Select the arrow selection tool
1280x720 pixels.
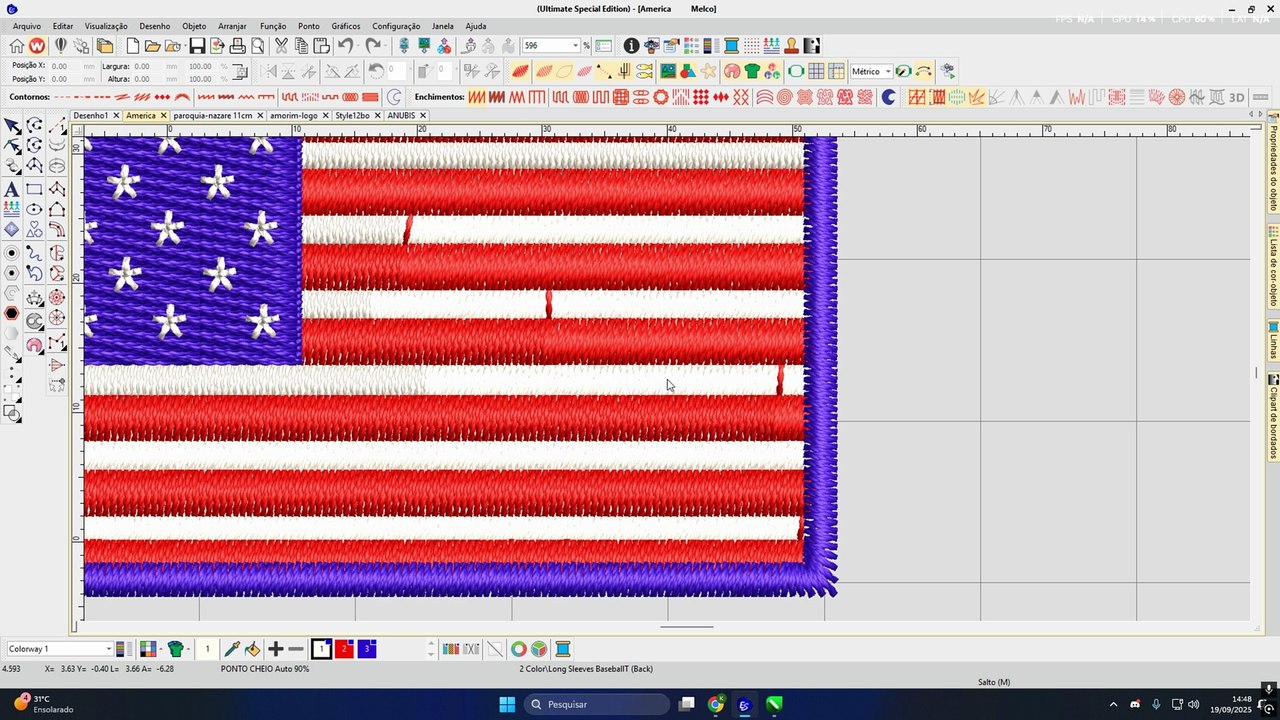[x=12, y=126]
